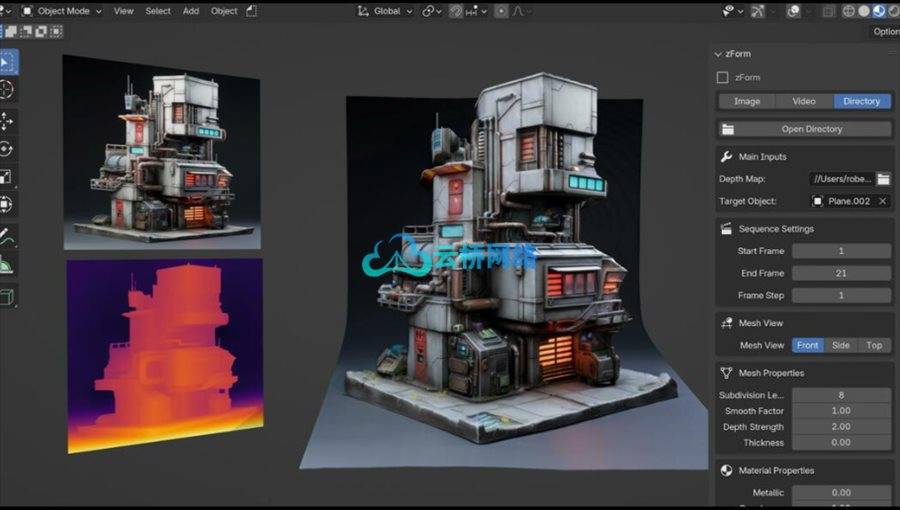Screen dimensions: 900x510
Task: Click the proportional falloff curve icon
Action: (518, 11)
